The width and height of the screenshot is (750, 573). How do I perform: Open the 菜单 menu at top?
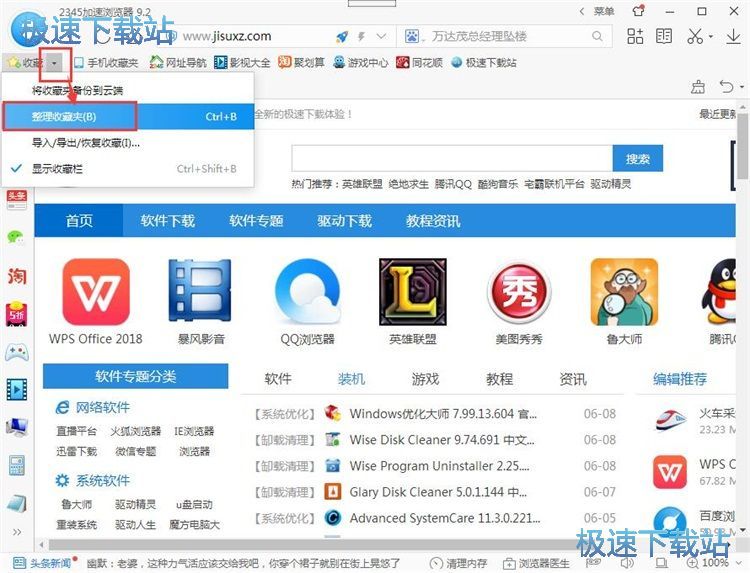[x=604, y=11]
